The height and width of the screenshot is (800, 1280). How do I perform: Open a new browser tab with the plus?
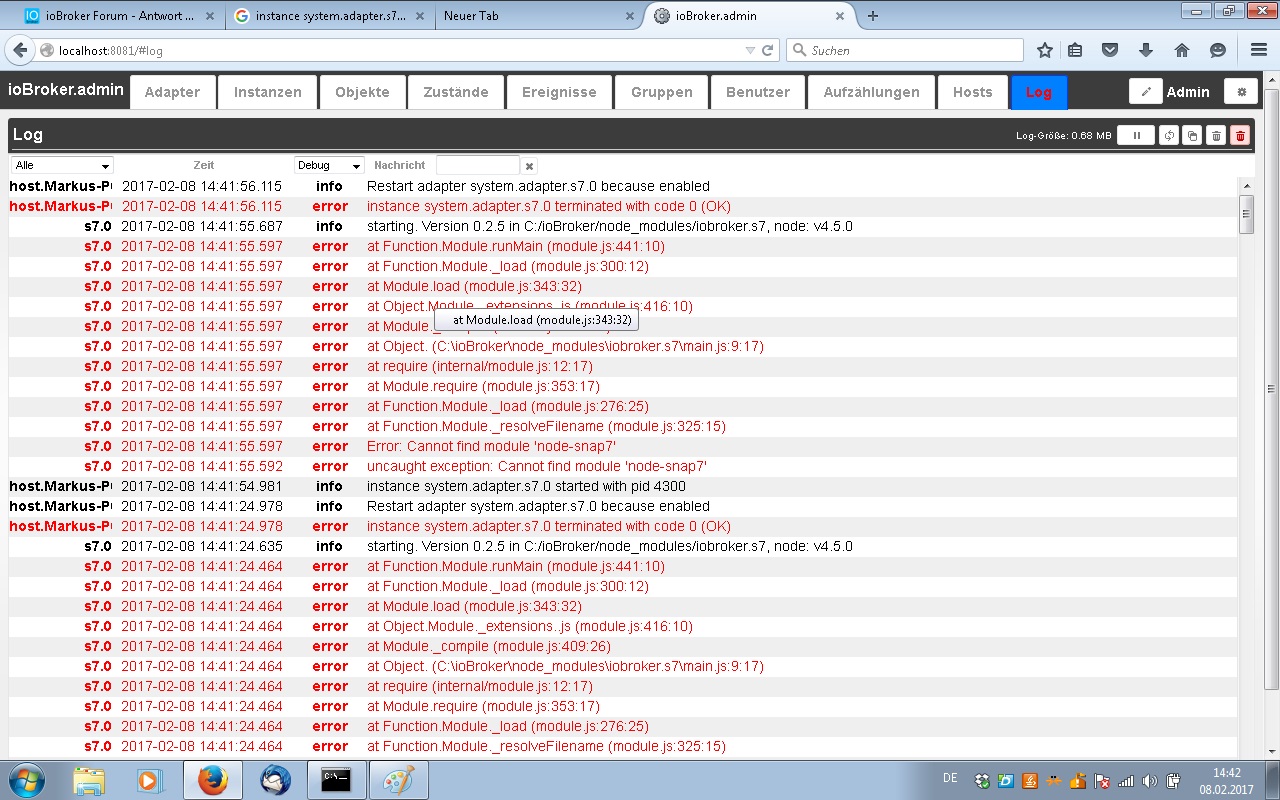pyautogui.click(x=873, y=16)
